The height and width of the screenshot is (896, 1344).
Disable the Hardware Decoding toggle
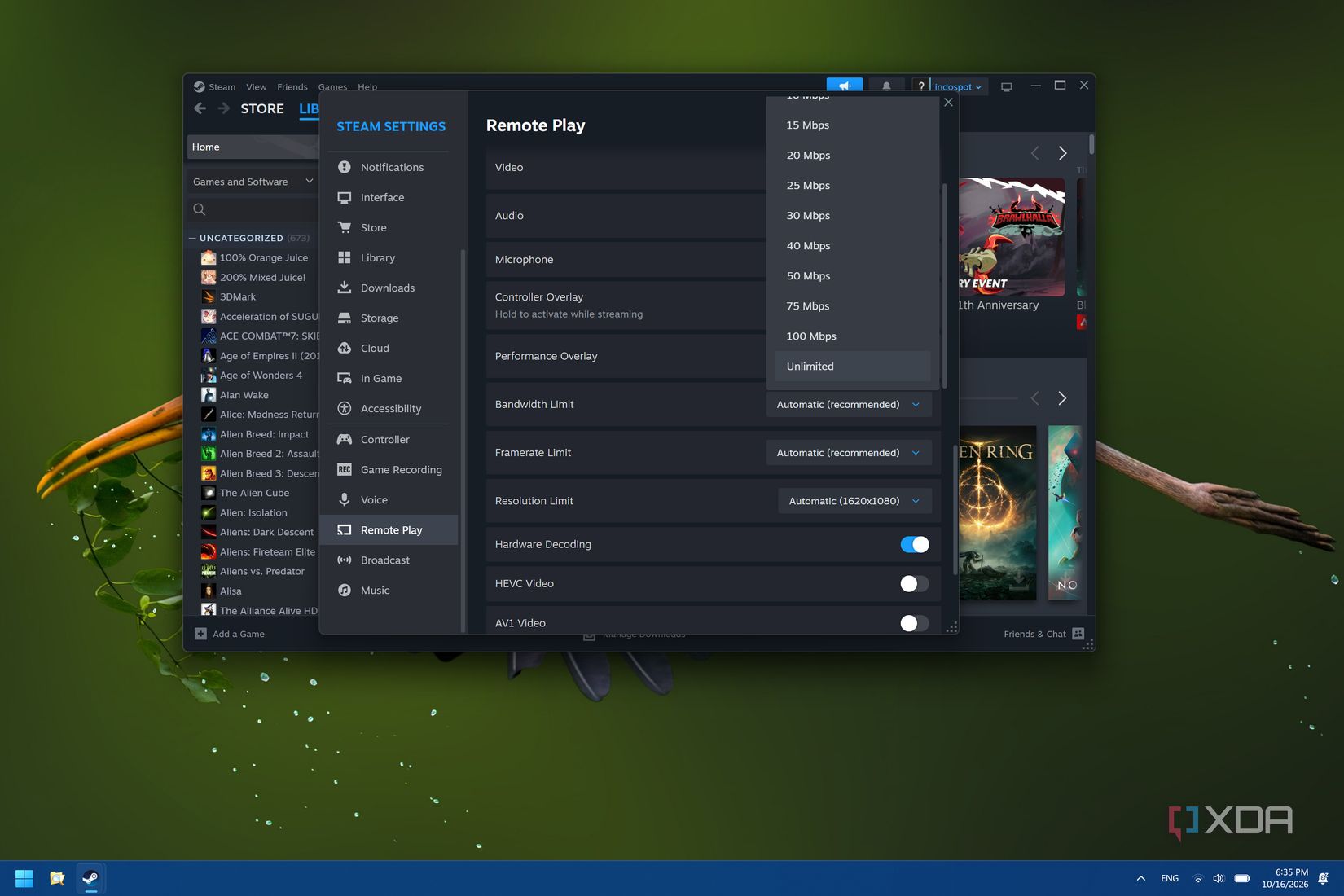tap(915, 544)
